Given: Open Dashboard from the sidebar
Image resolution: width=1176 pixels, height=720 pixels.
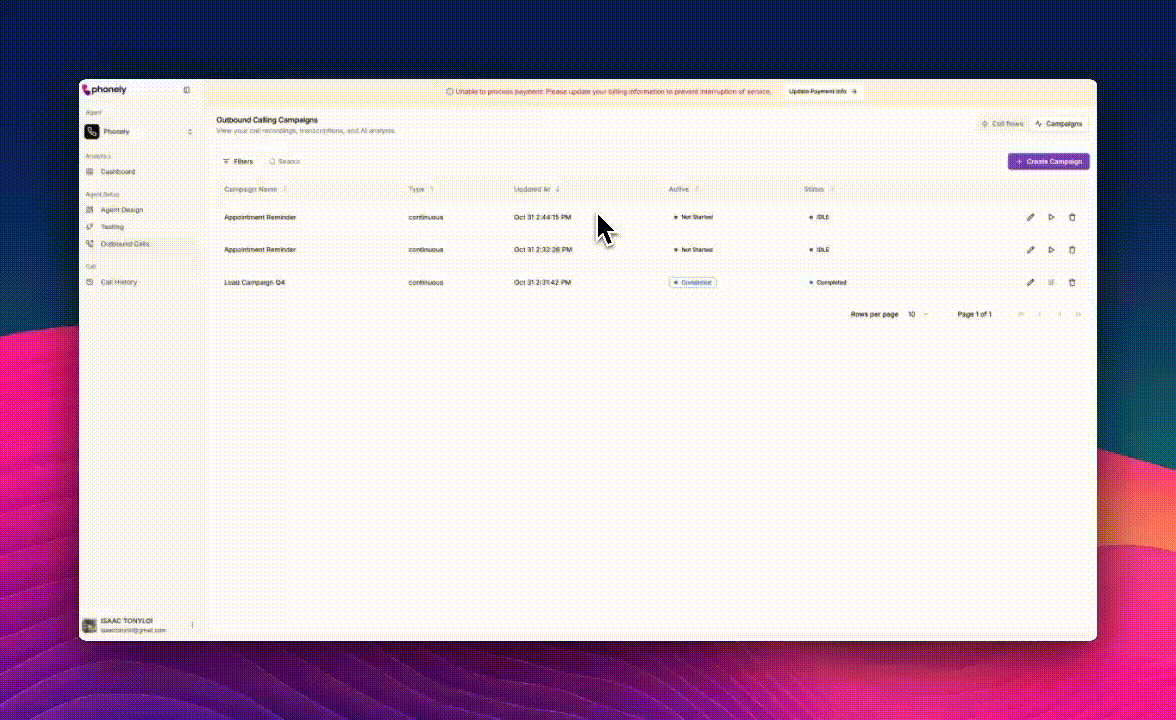Looking at the screenshot, I should [x=118, y=172].
